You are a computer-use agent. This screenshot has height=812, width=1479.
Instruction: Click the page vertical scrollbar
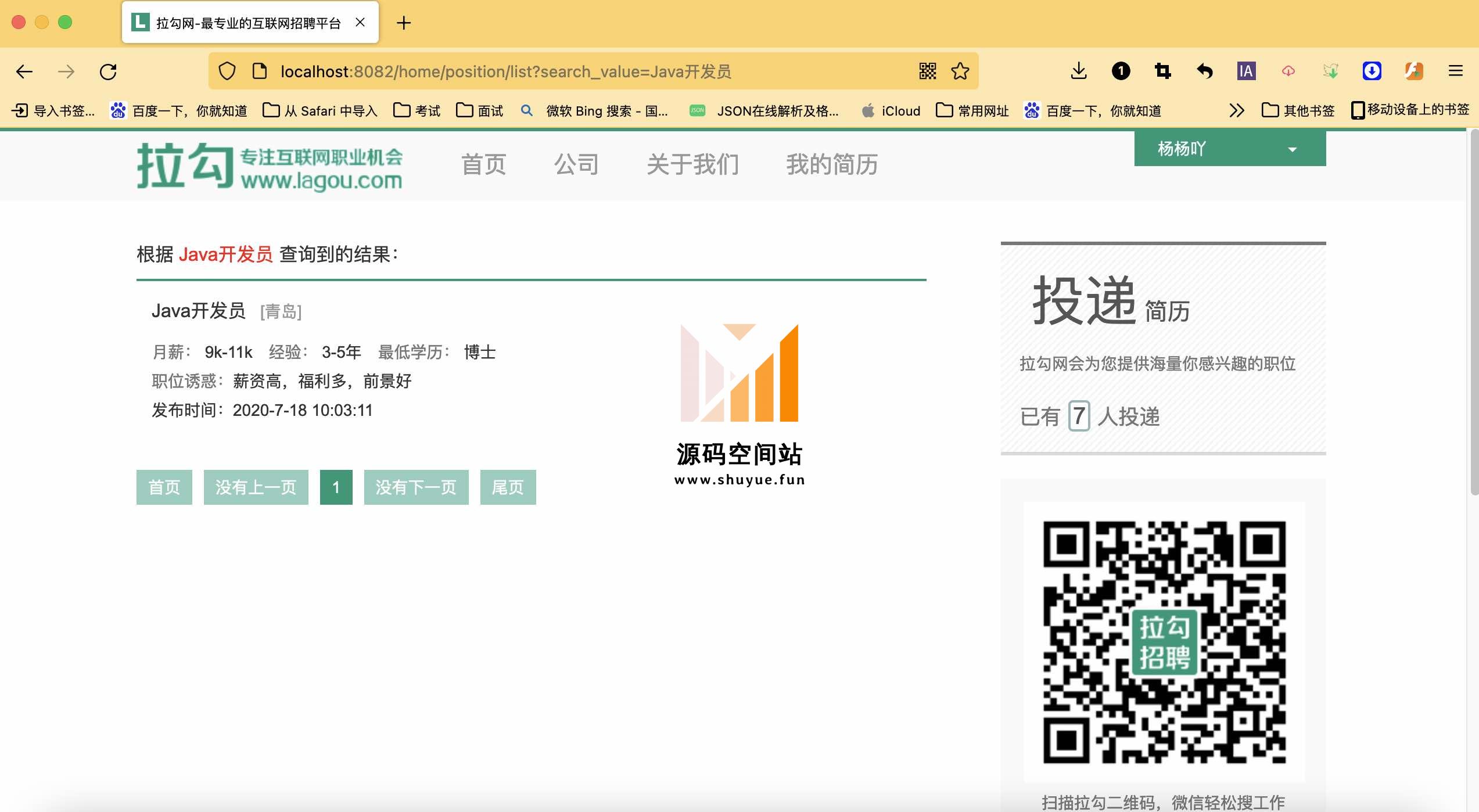[x=1474, y=314]
